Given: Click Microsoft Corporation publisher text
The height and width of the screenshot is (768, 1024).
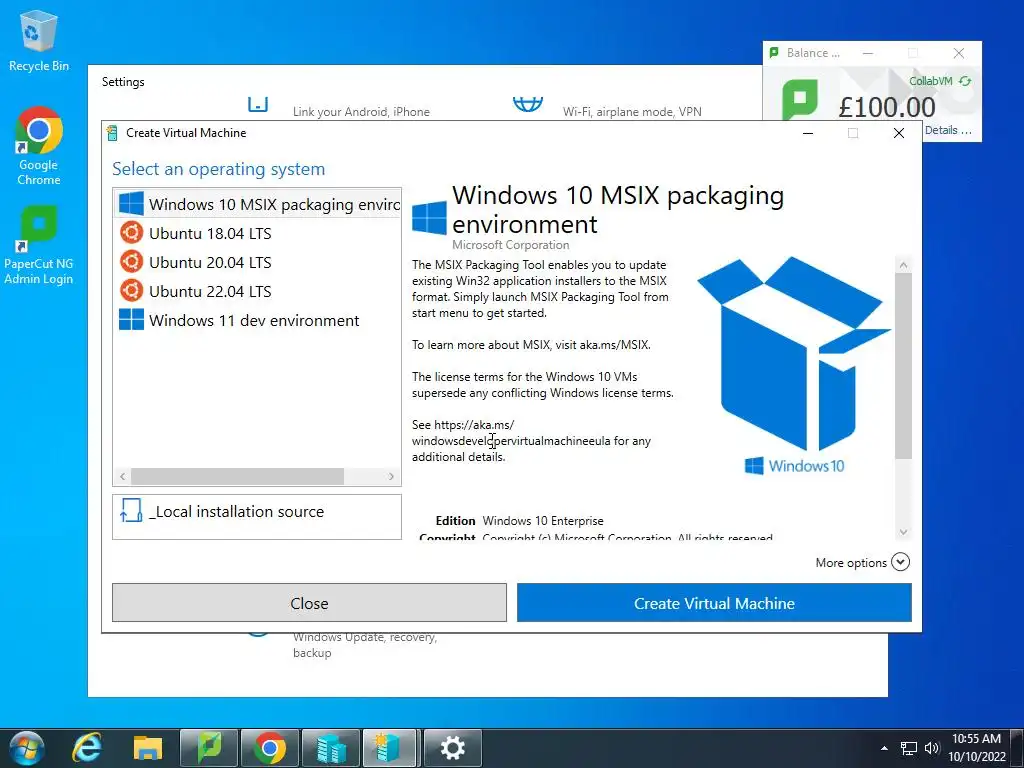Looking at the screenshot, I should point(511,245).
